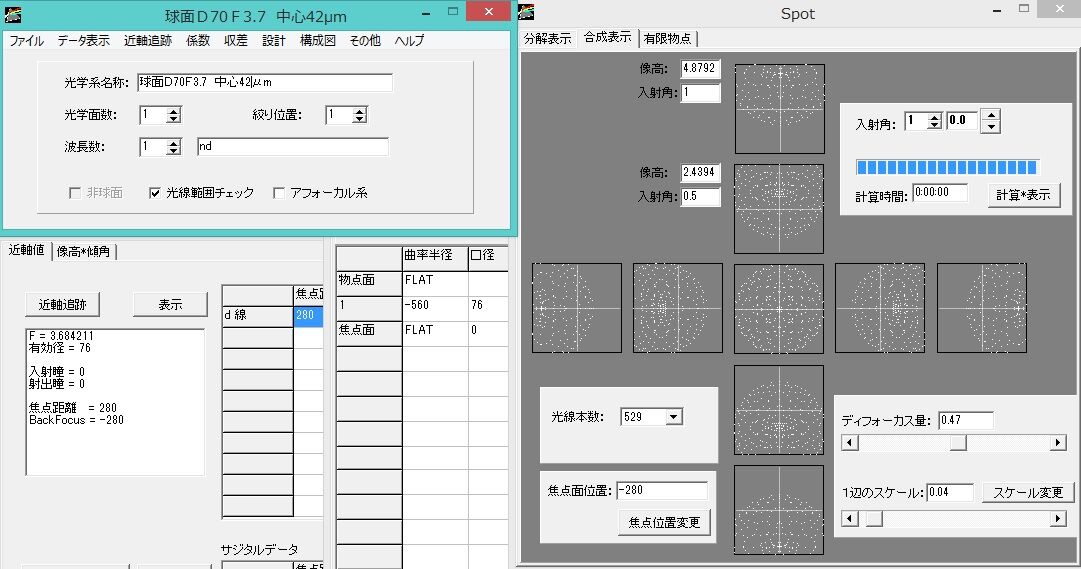Click the 像高 field showing 2.4394
The height and width of the screenshot is (569, 1081).
tap(700, 172)
